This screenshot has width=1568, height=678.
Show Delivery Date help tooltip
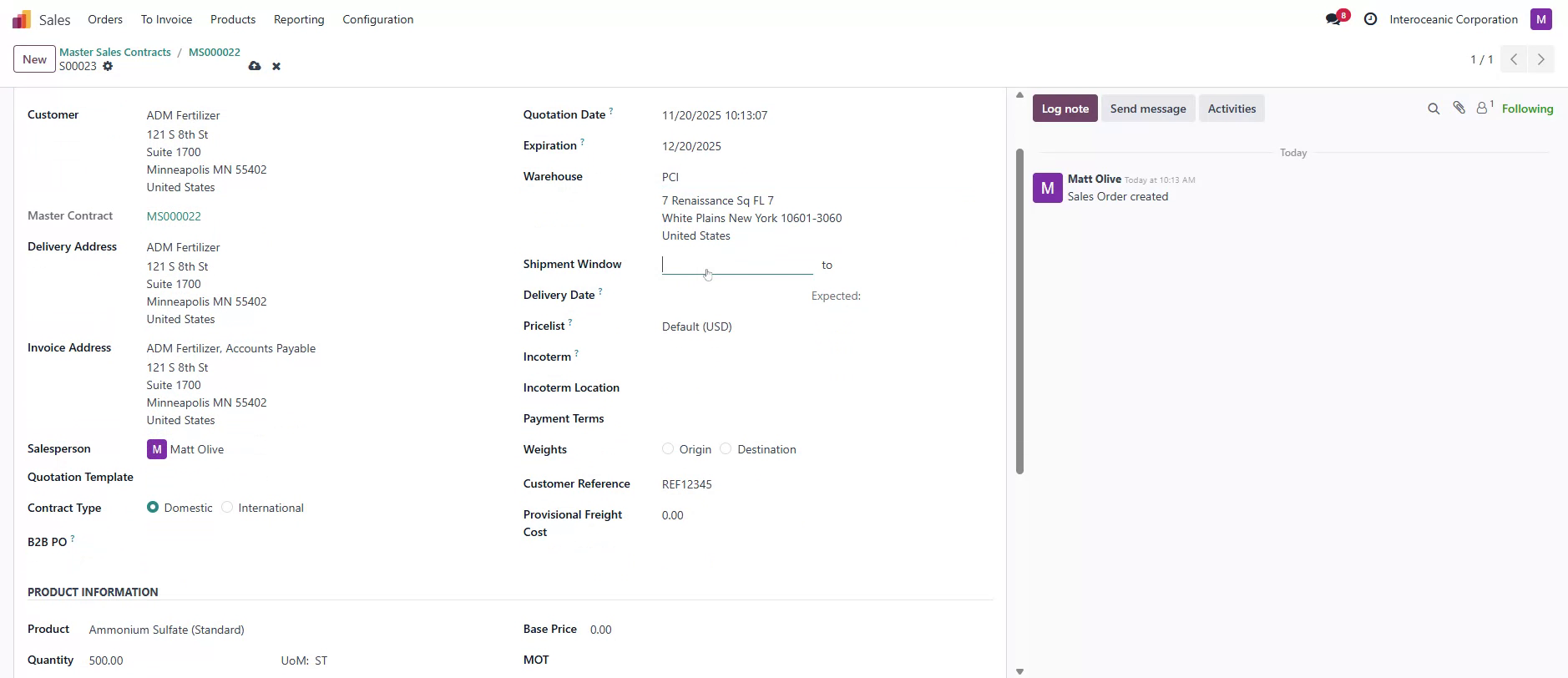click(600, 291)
